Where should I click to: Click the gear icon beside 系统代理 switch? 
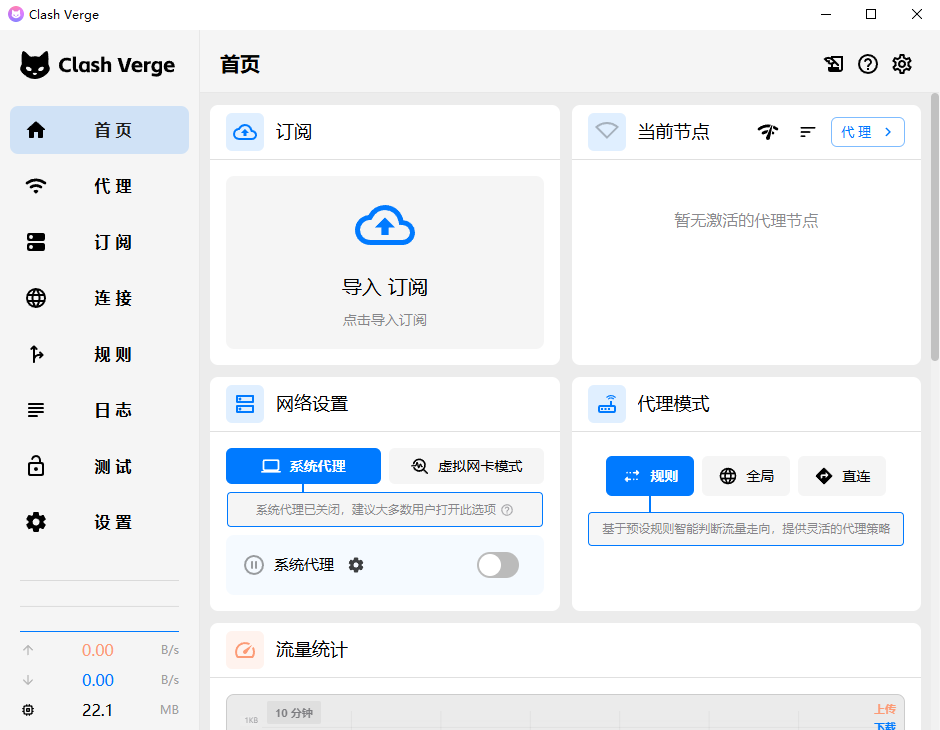(356, 565)
